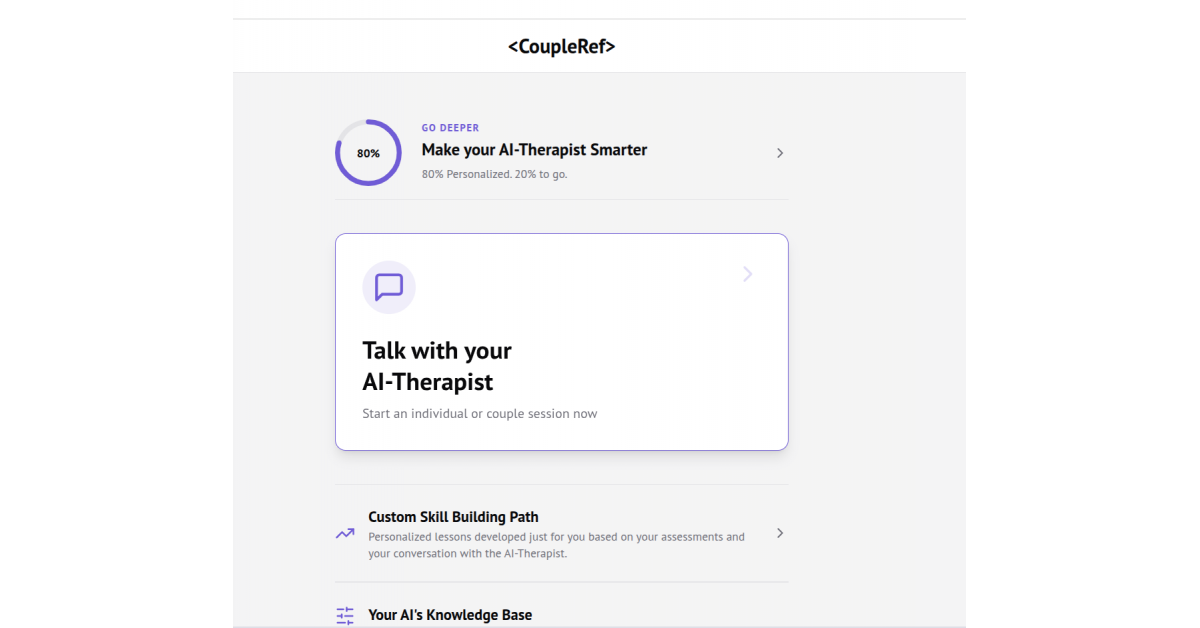Expand the Make your AI-Therapist Smarter chevron
The width and height of the screenshot is (1200, 628).
[779, 152]
